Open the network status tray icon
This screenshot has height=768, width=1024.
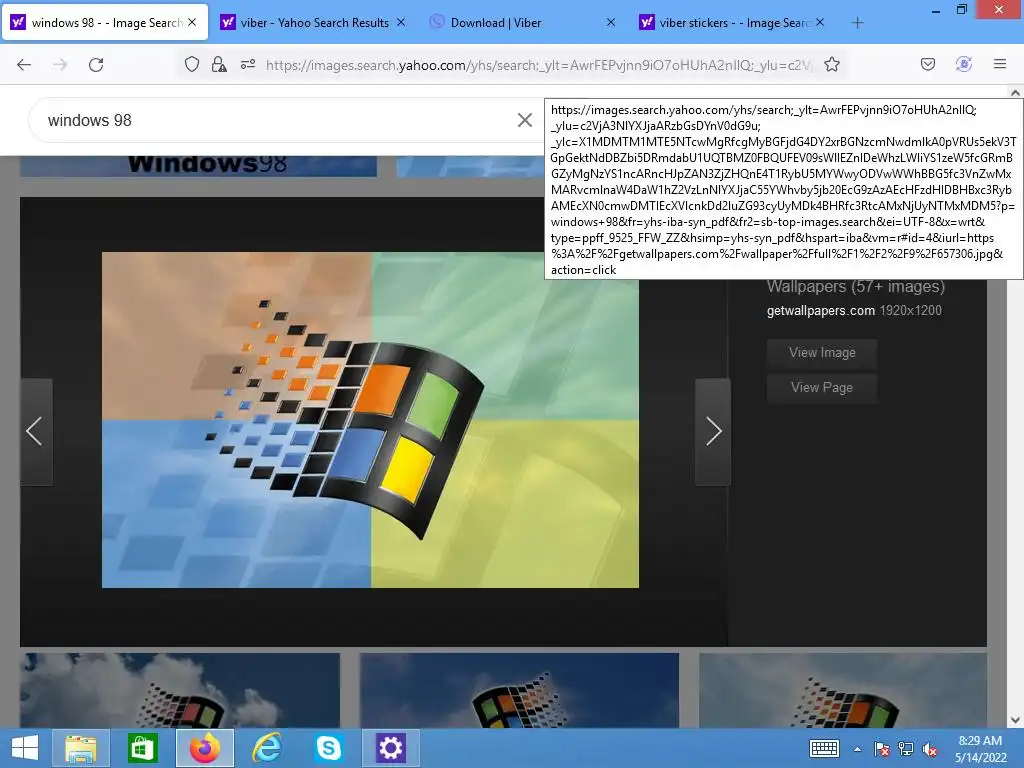[x=906, y=749]
